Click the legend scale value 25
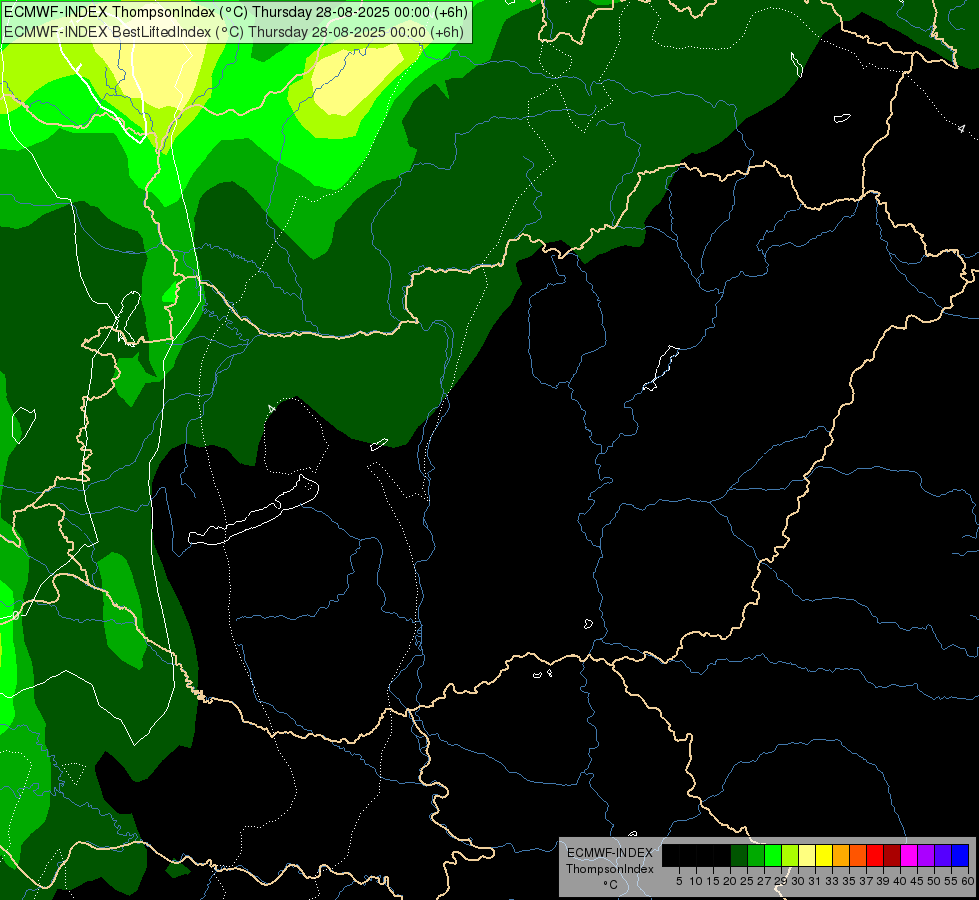Viewport: 979px width, 900px height. [747, 881]
